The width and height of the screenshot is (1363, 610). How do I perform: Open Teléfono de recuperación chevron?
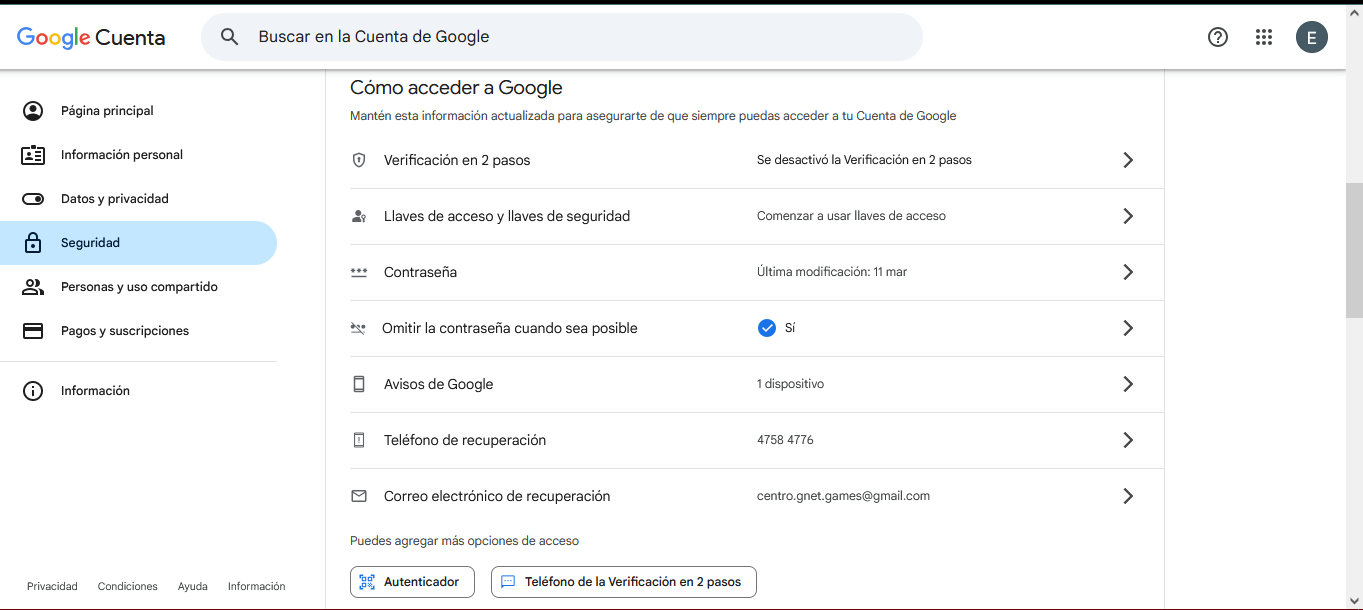(x=1128, y=440)
